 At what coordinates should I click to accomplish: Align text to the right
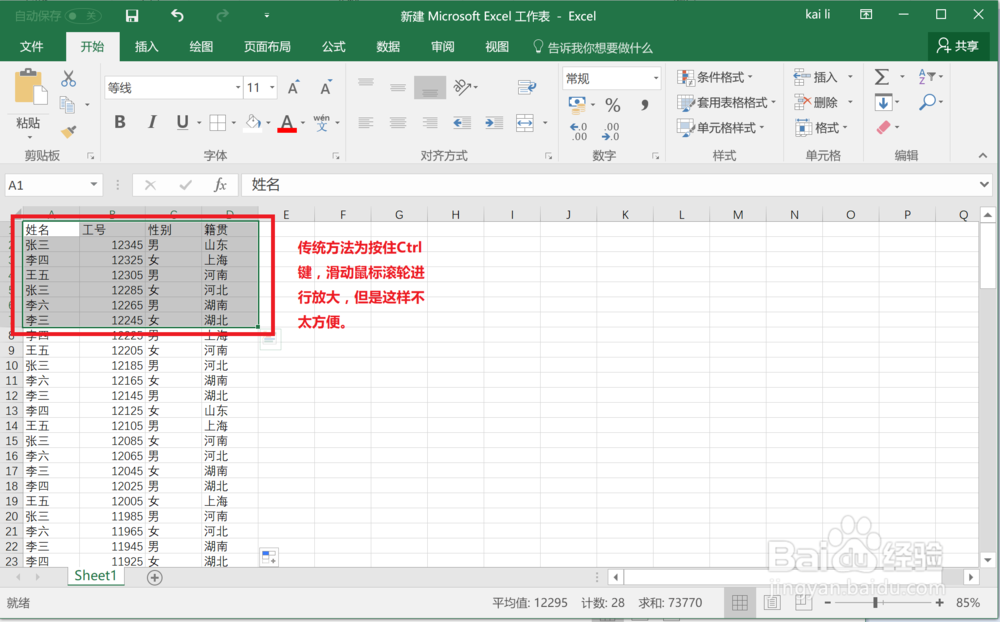pyautogui.click(x=430, y=122)
